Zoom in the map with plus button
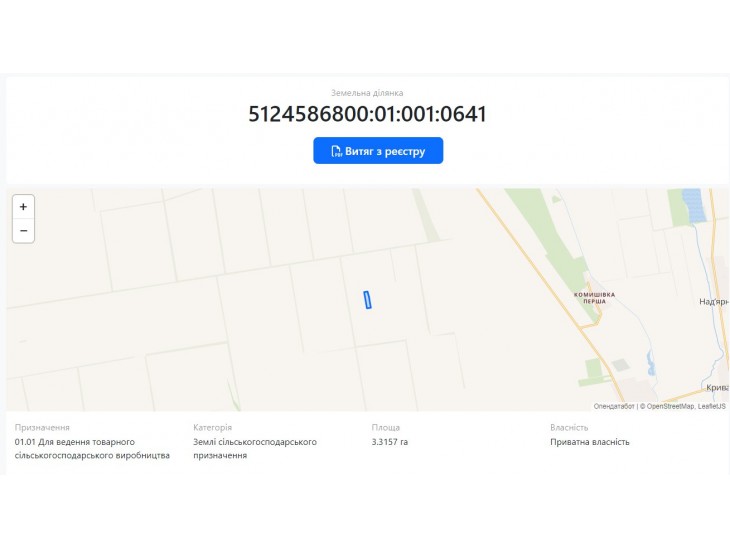The image size is (730, 547). pos(23,207)
